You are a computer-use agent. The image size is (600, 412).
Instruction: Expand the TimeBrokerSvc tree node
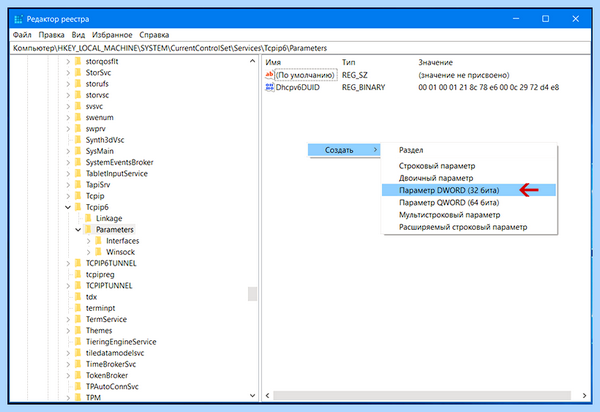(68, 364)
